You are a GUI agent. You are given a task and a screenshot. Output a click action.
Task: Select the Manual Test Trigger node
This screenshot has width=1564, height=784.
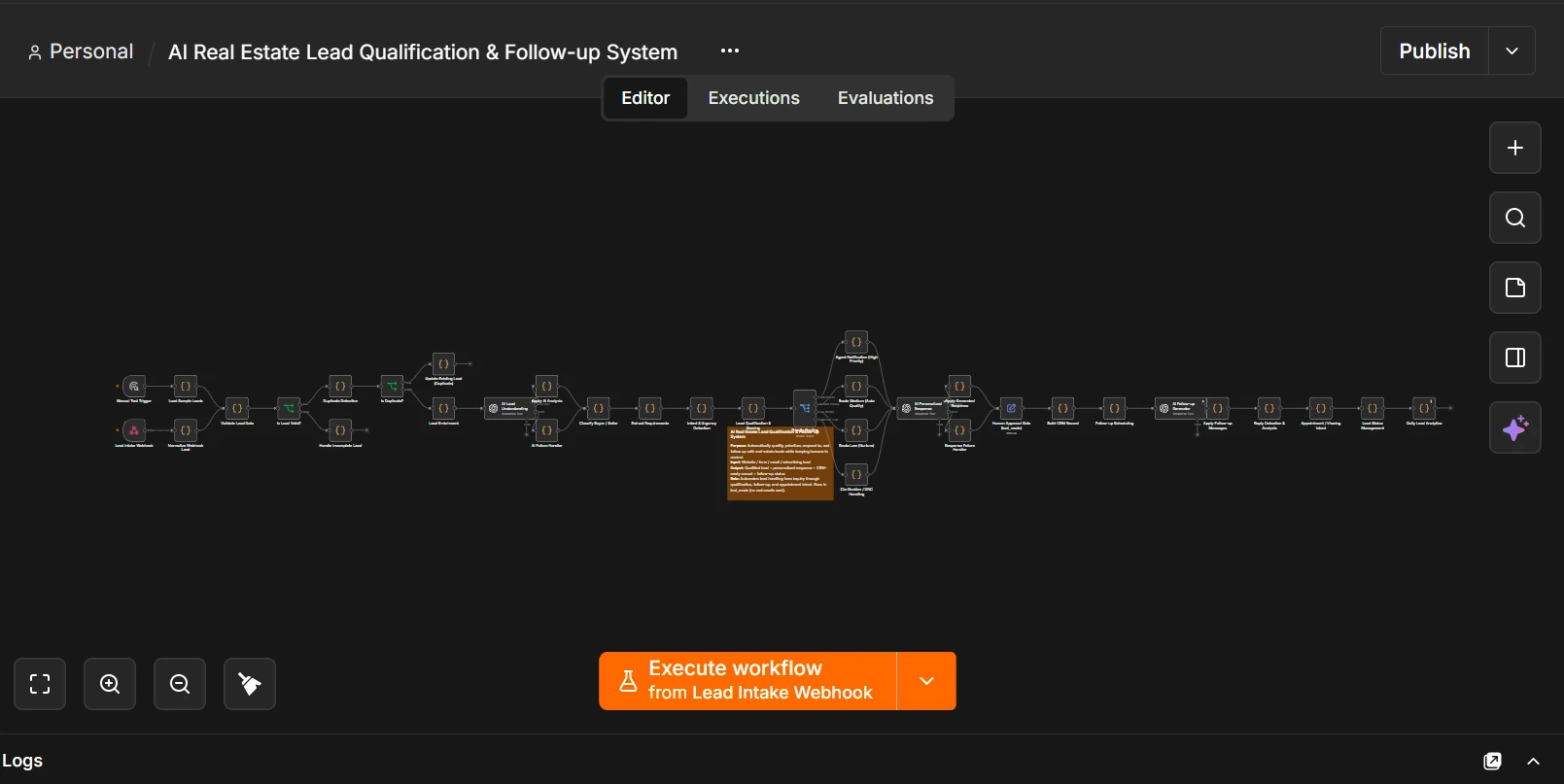(x=134, y=387)
